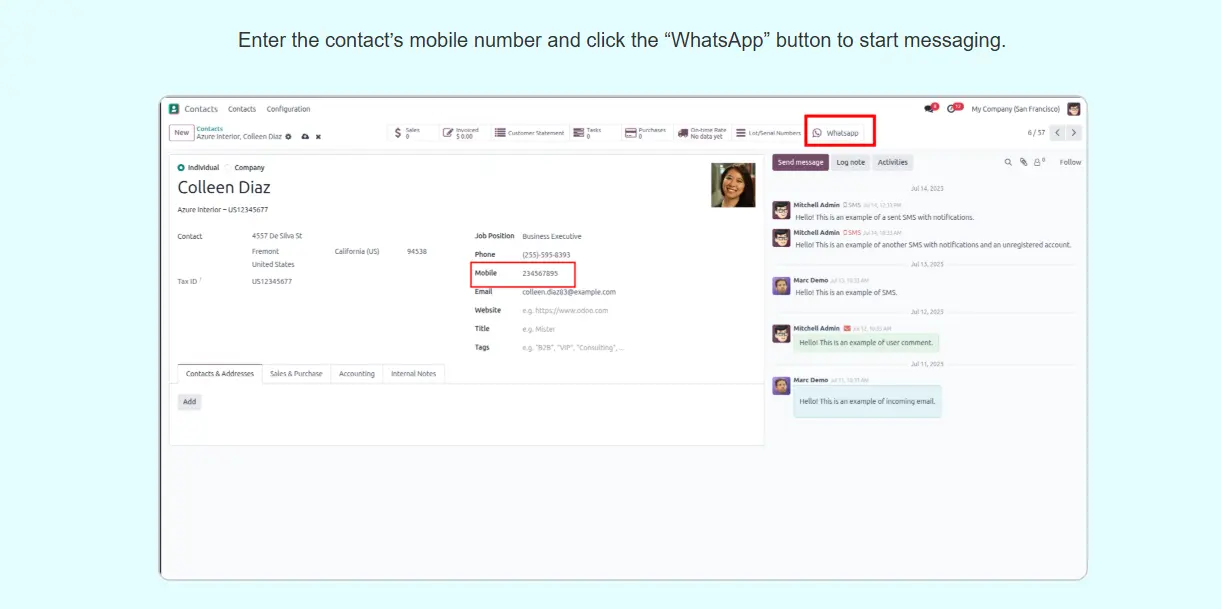Click the paperclip attachments icon
The image size is (1221, 609).
pos(1023,162)
